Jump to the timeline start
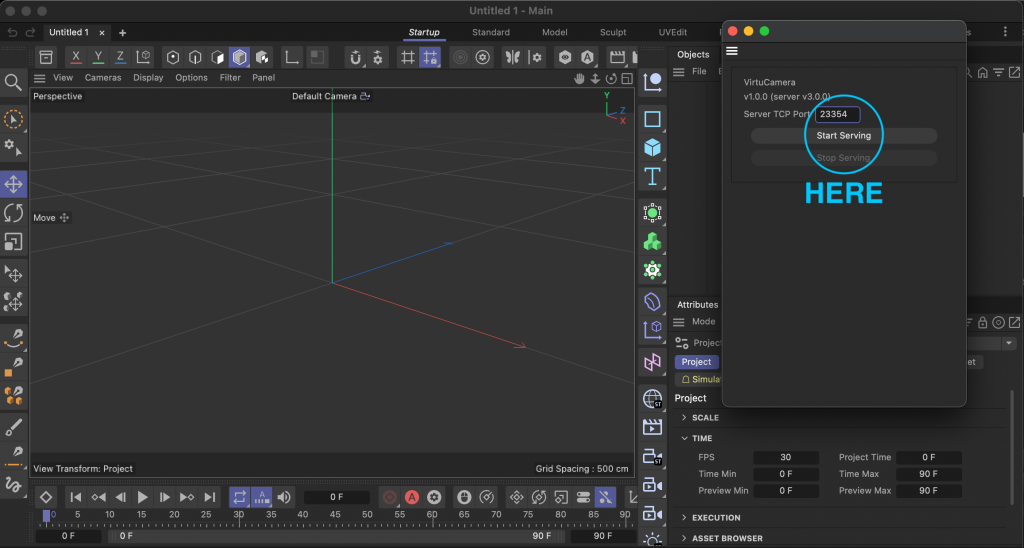Screen dimensions: 1024x548 [75, 497]
